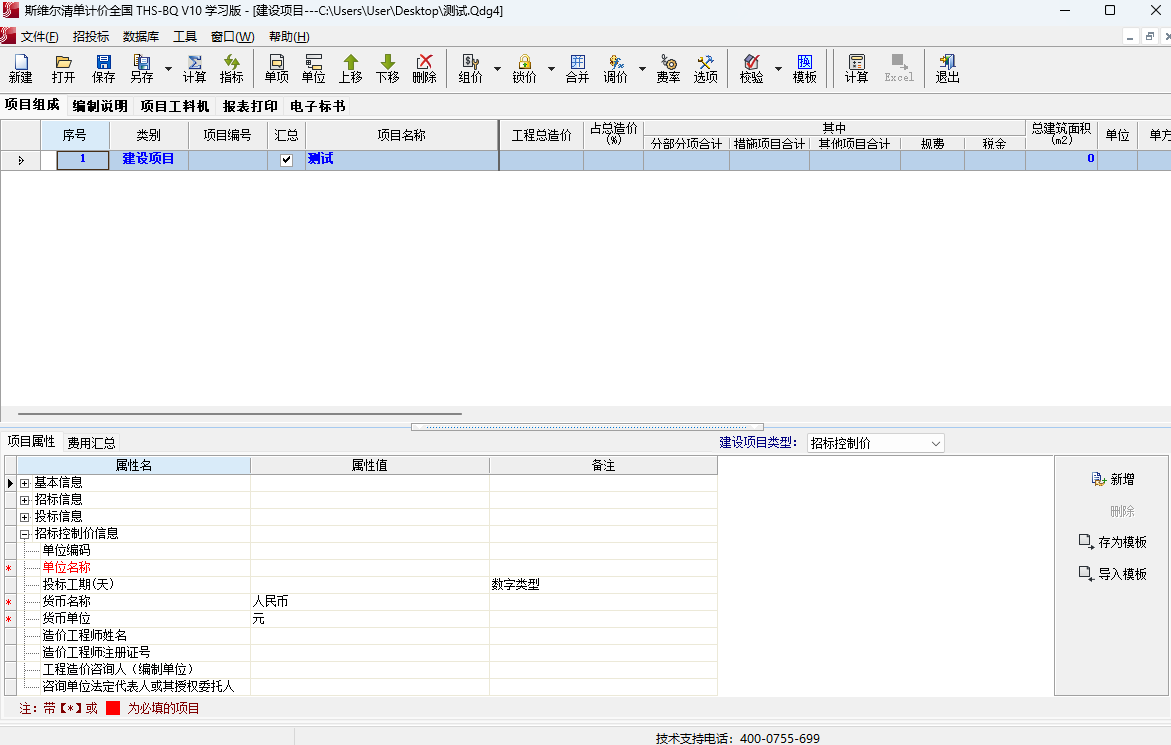This screenshot has width=1171, height=745.
Task: Open the 合并 merge tool
Action: [x=577, y=68]
